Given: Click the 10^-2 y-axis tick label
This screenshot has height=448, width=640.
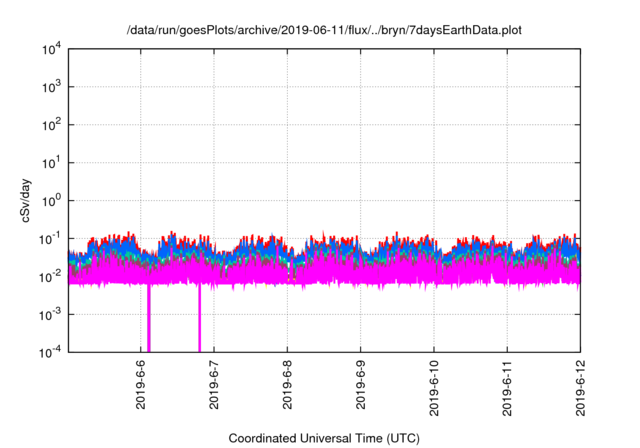Looking at the screenshot, I should tap(50, 276).
